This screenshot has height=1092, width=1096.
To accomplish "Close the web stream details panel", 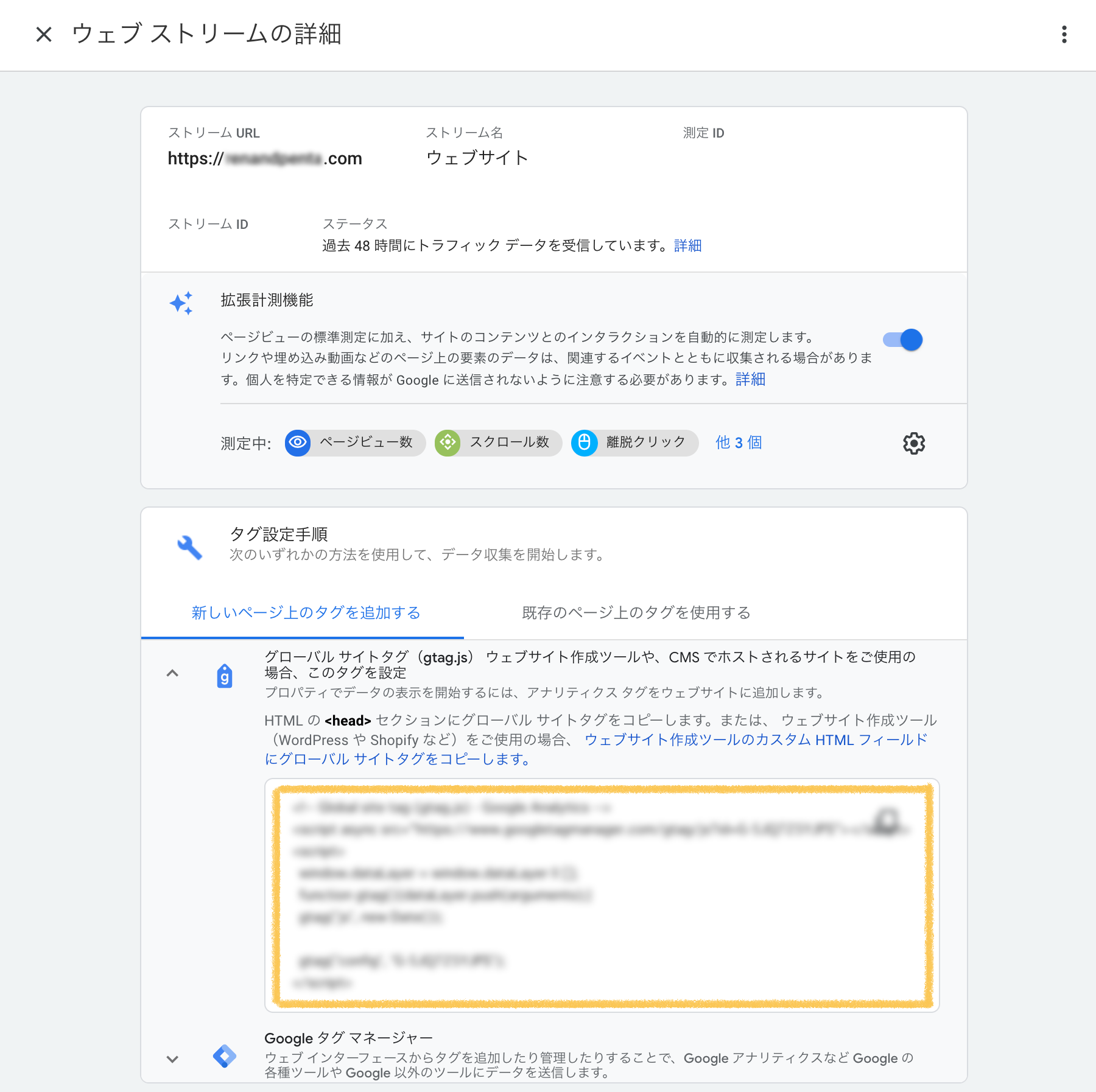I will (x=44, y=34).
